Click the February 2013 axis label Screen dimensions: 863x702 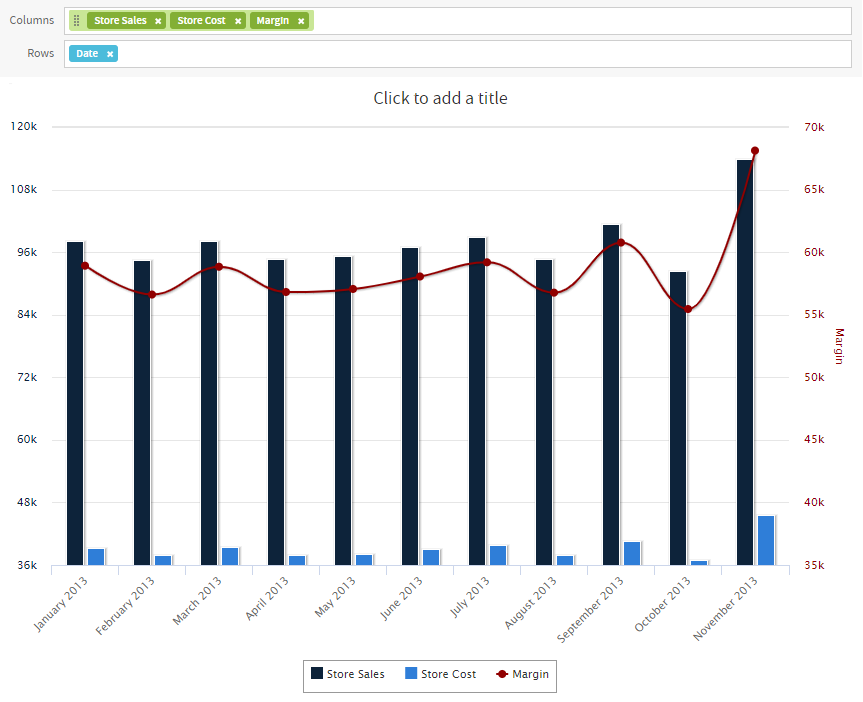coord(125,606)
